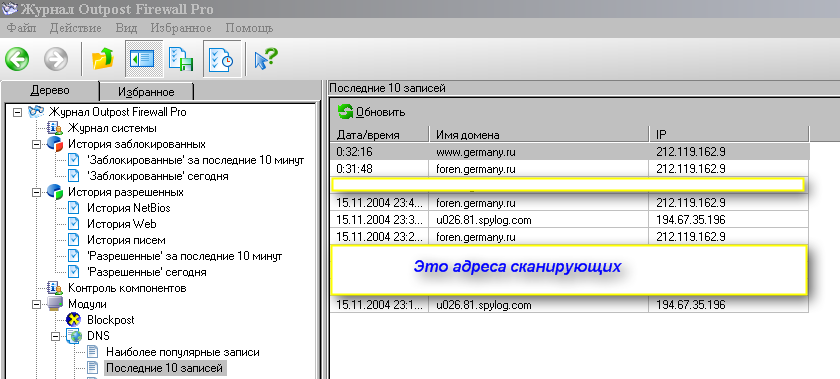Click the Журнал системы tree icon
The height and width of the screenshot is (379, 840).
click(55, 128)
